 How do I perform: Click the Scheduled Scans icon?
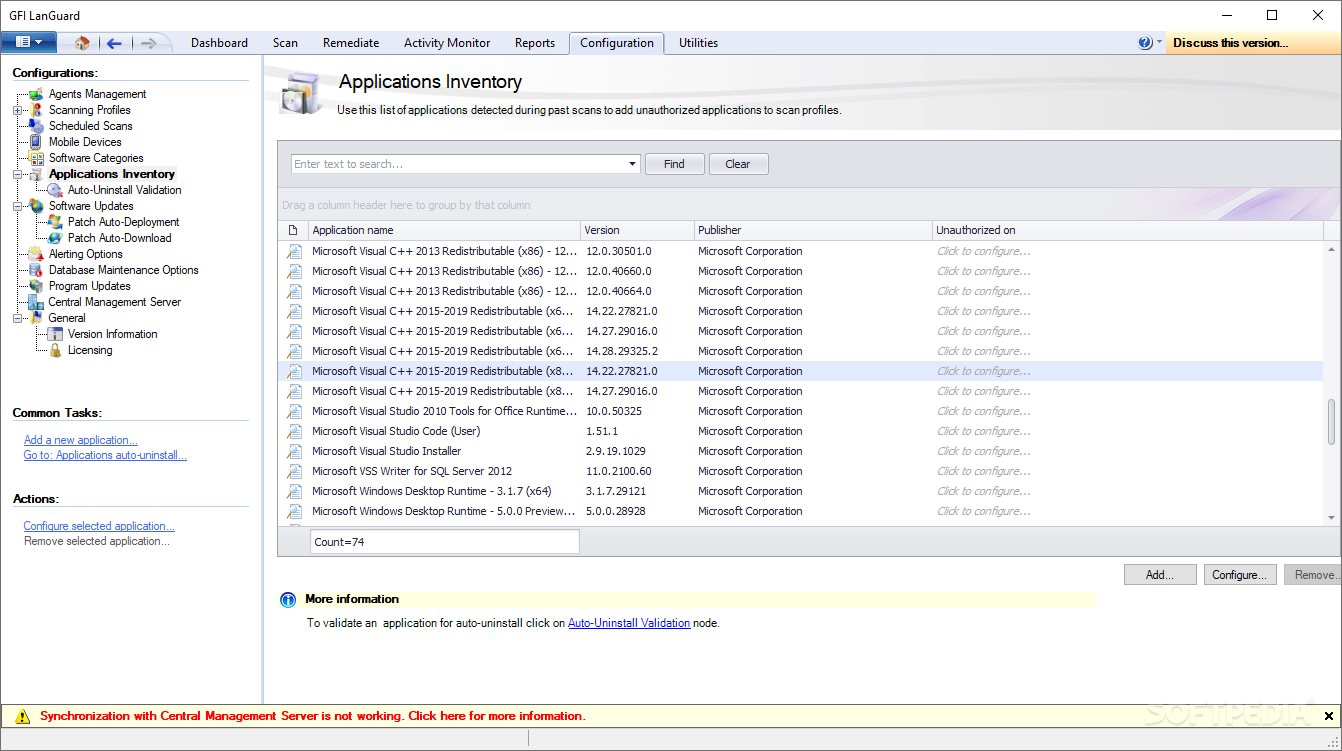36,126
